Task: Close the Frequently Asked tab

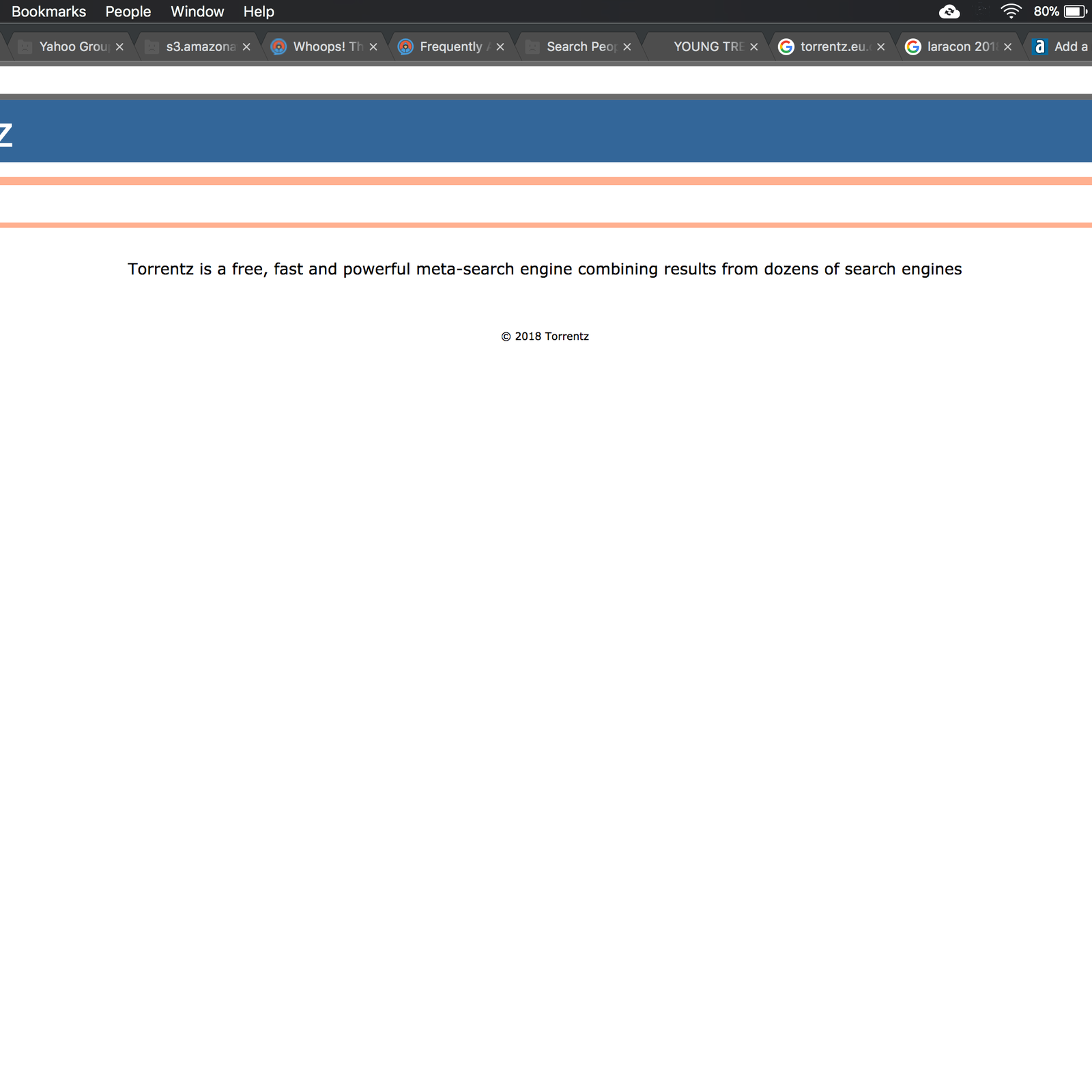Action: tap(500, 46)
